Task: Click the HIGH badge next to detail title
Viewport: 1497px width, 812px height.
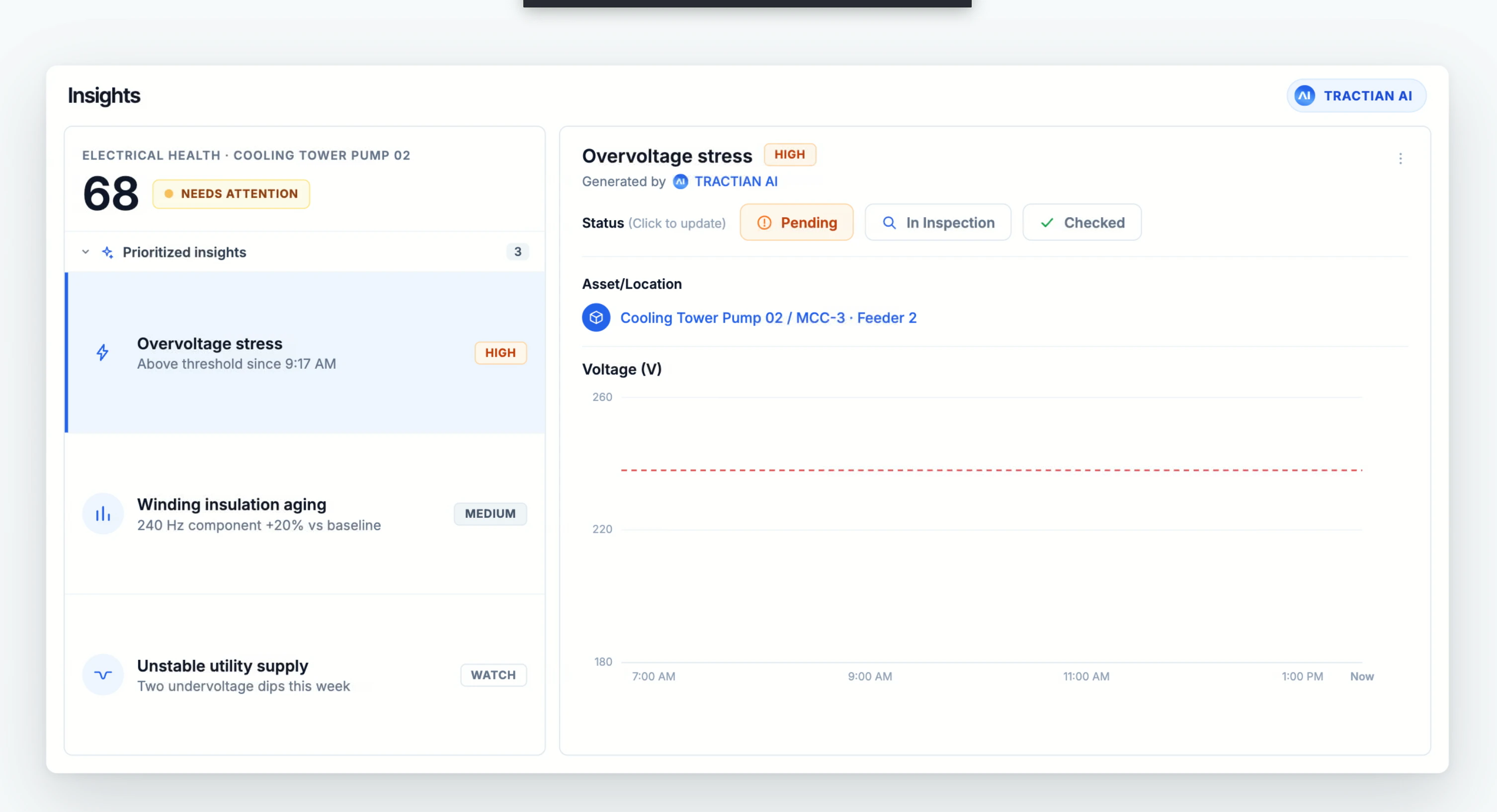Action: pyautogui.click(x=790, y=155)
